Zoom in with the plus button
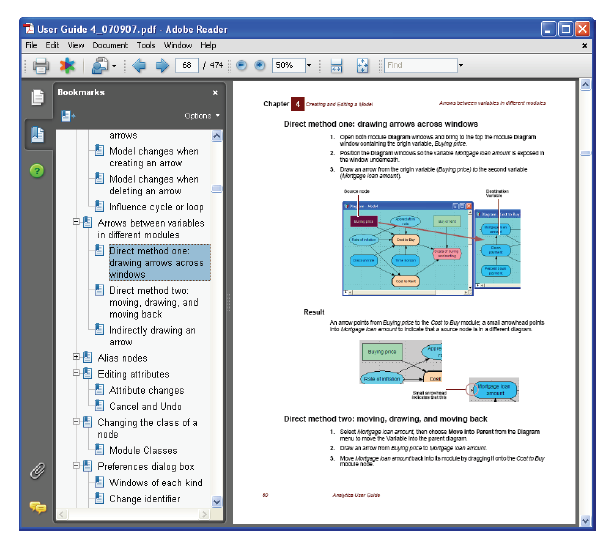 260,65
